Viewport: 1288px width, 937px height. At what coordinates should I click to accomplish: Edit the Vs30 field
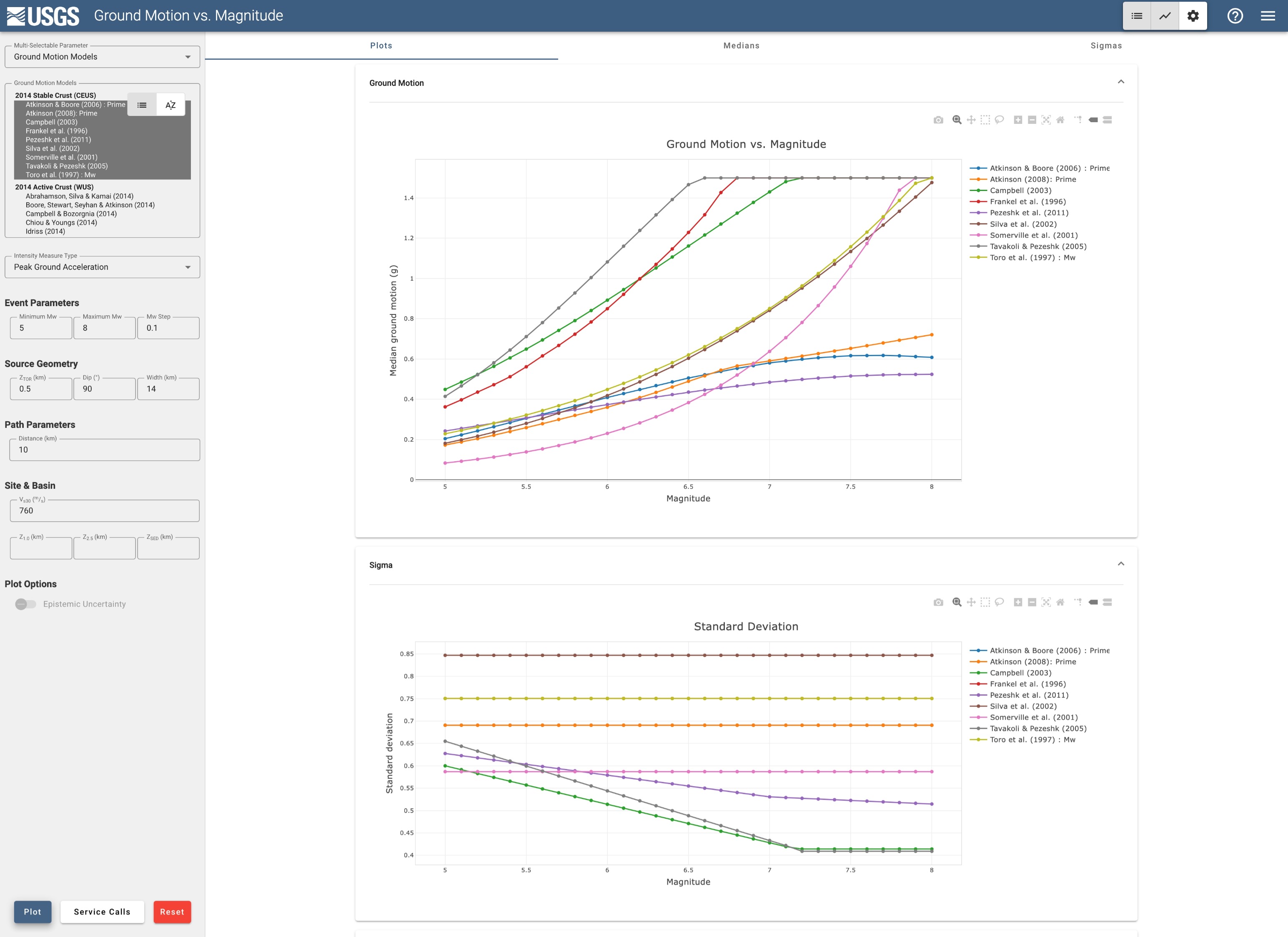point(105,511)
